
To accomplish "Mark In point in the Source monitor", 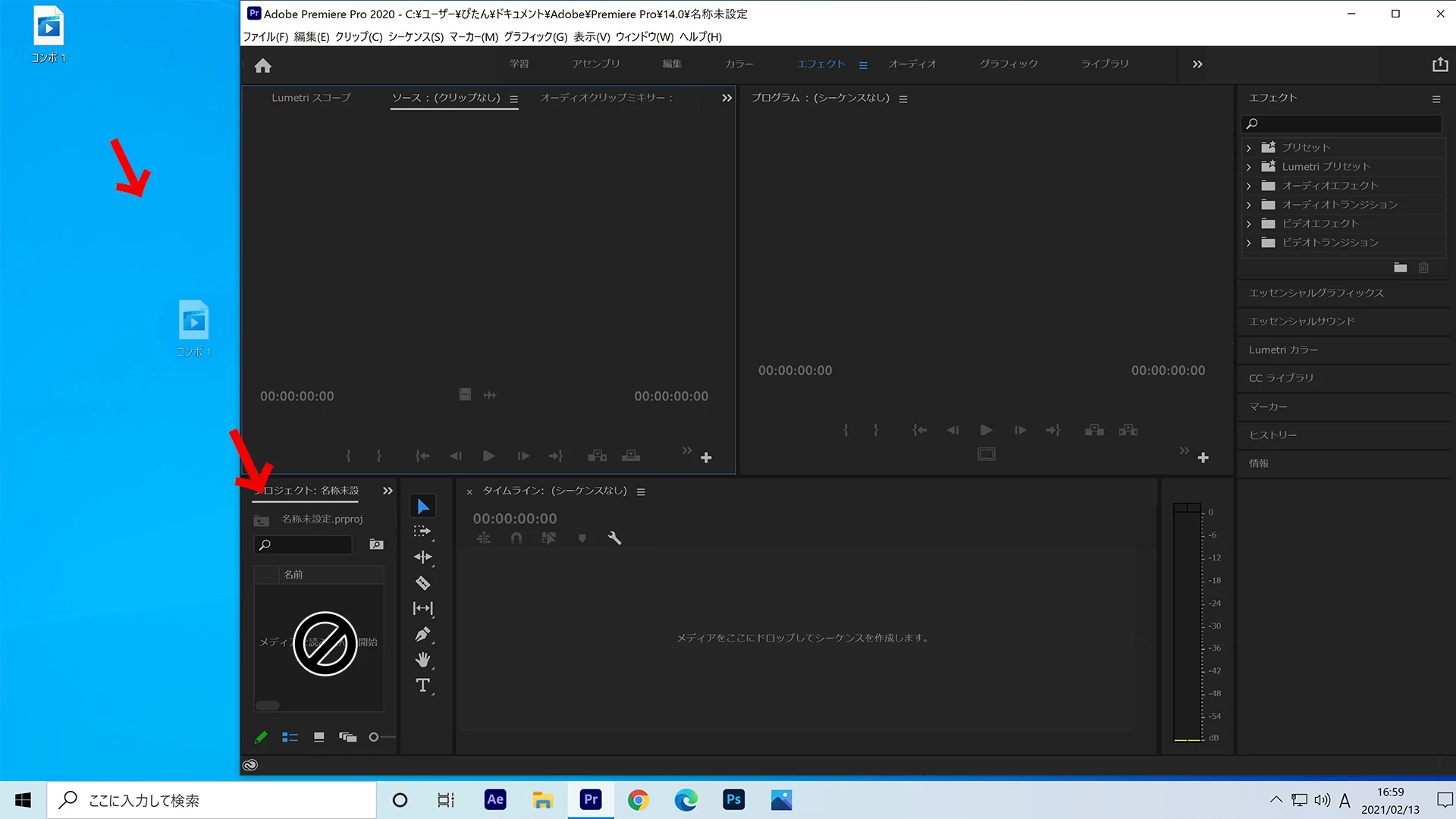I will click(x=348, y=456).
